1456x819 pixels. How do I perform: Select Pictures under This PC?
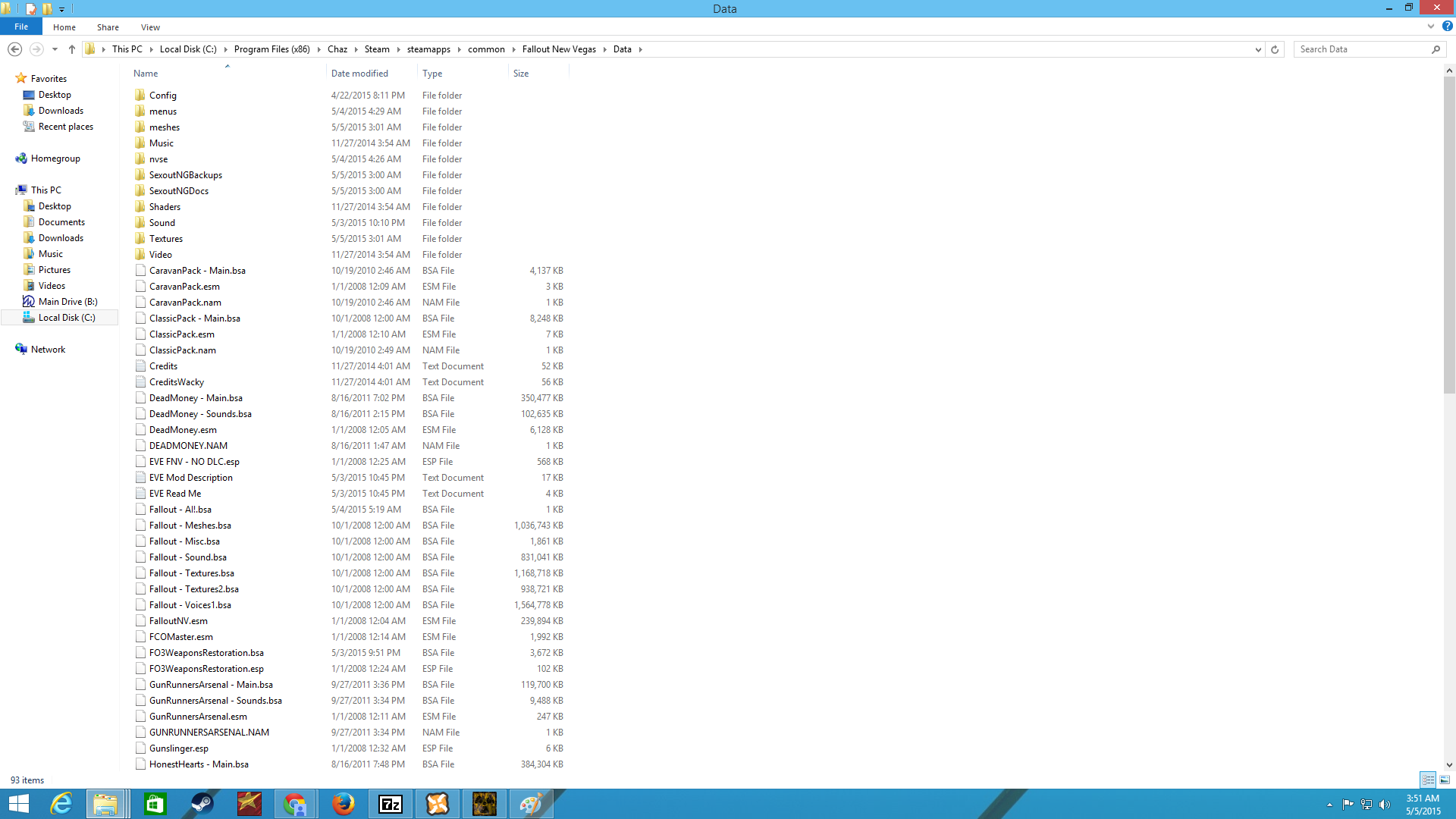point(55,270)
